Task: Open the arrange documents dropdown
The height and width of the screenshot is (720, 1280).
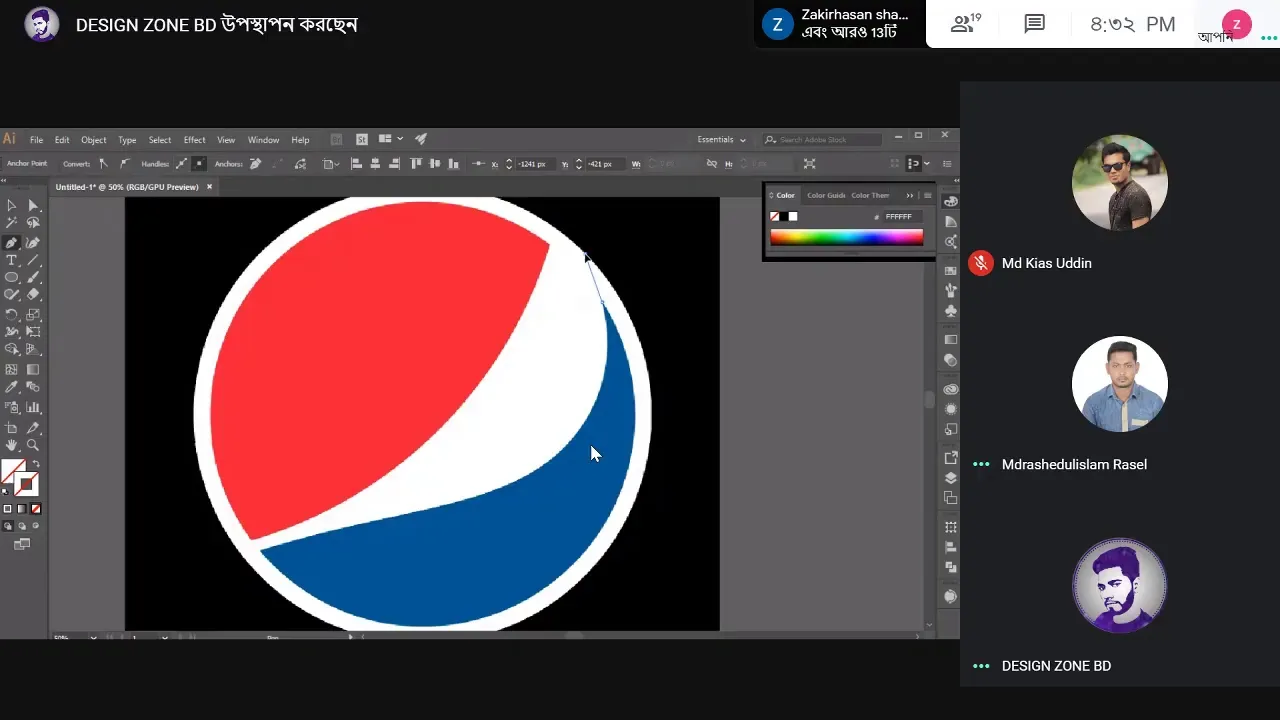Action: 390,139
